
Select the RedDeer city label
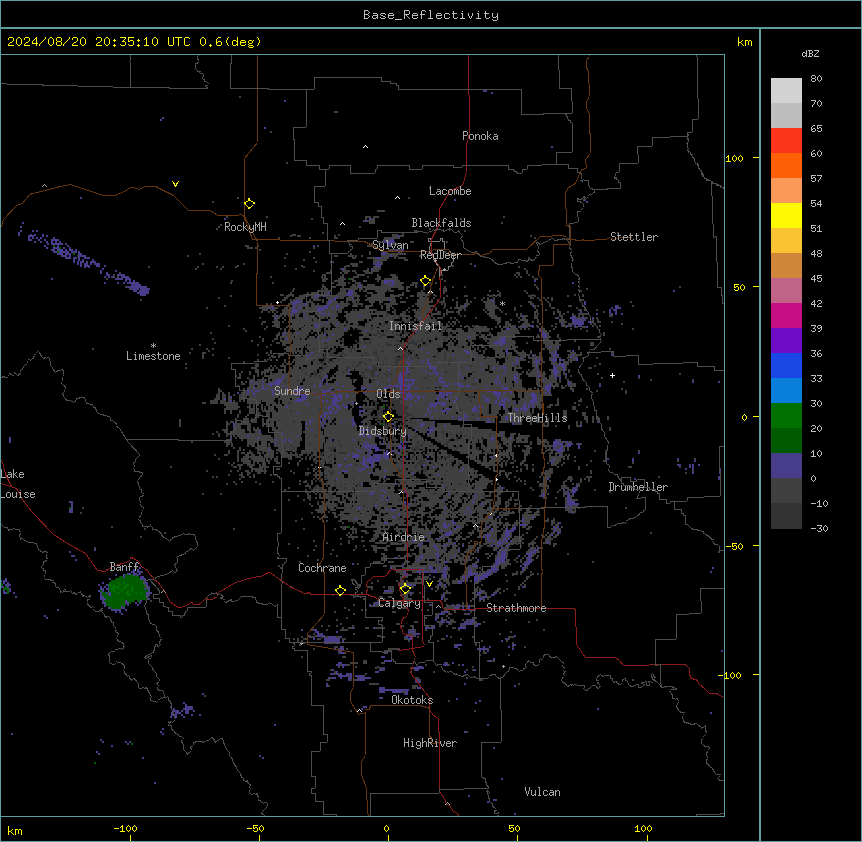pos(440,255)
